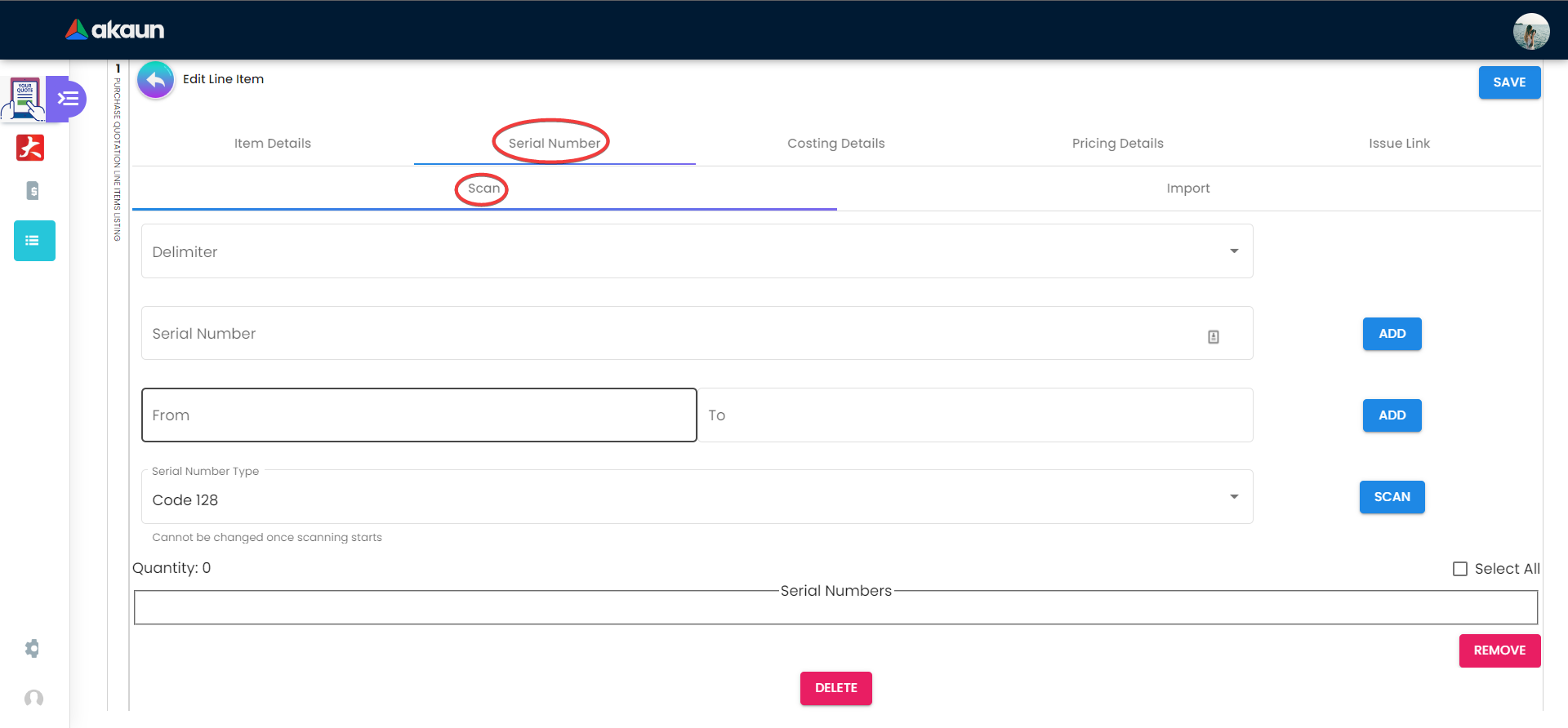Click the 'Quantity: 0' text
Screen dimensions: 1568x728
pos(171,568)
